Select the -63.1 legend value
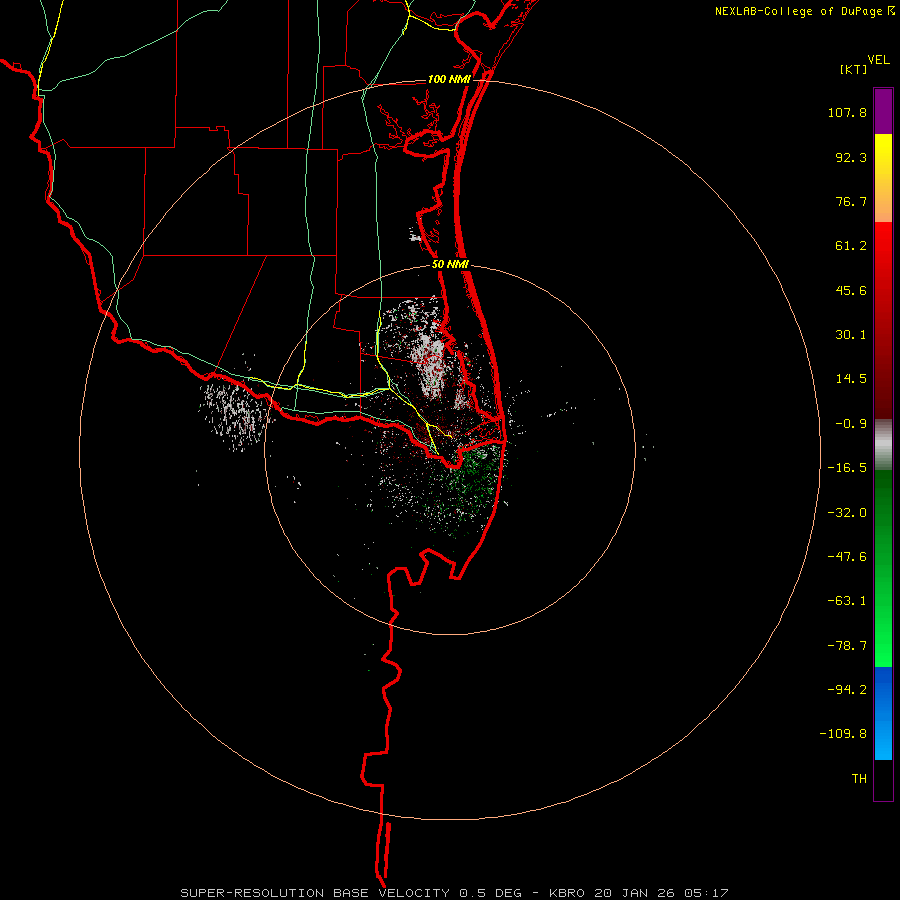The image size is (900, 900). pos(847,601)
